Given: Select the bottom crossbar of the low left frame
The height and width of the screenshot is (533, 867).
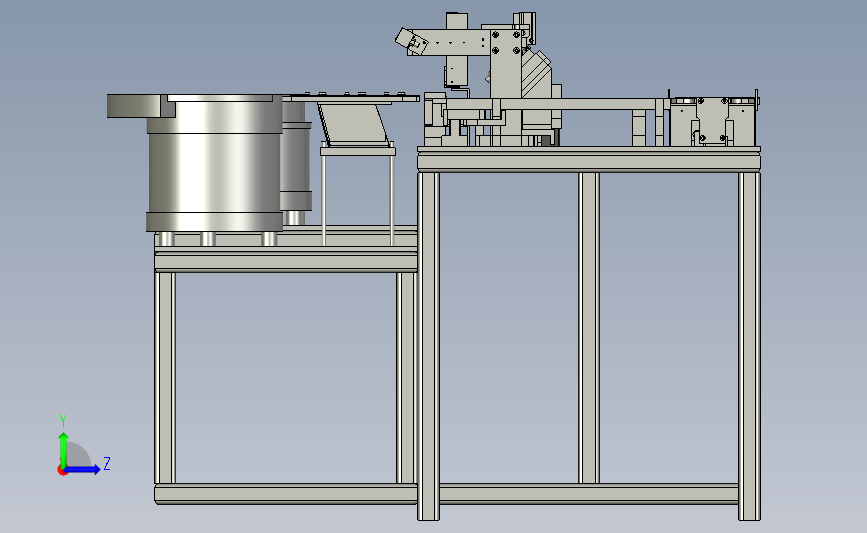Looking at the screenshot, I should coord(286,494).
